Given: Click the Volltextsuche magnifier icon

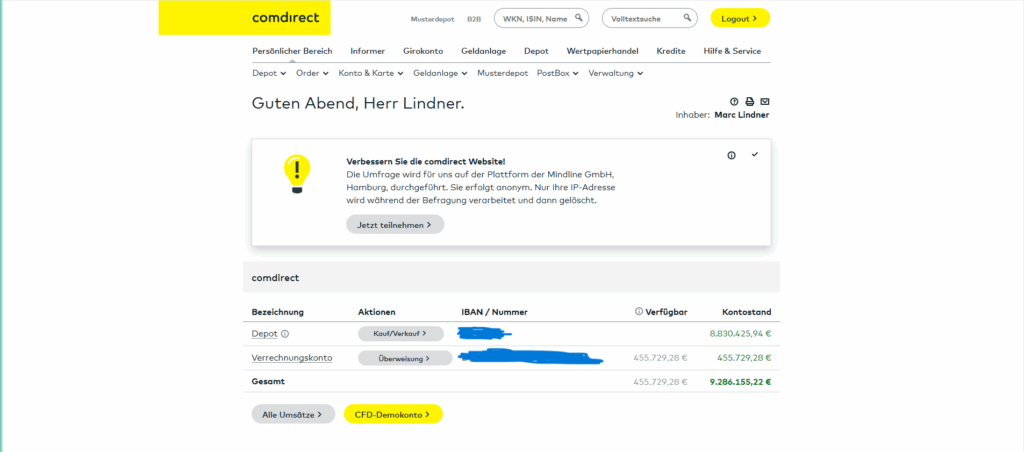Looking at the screenshot, I should (688, 18).
